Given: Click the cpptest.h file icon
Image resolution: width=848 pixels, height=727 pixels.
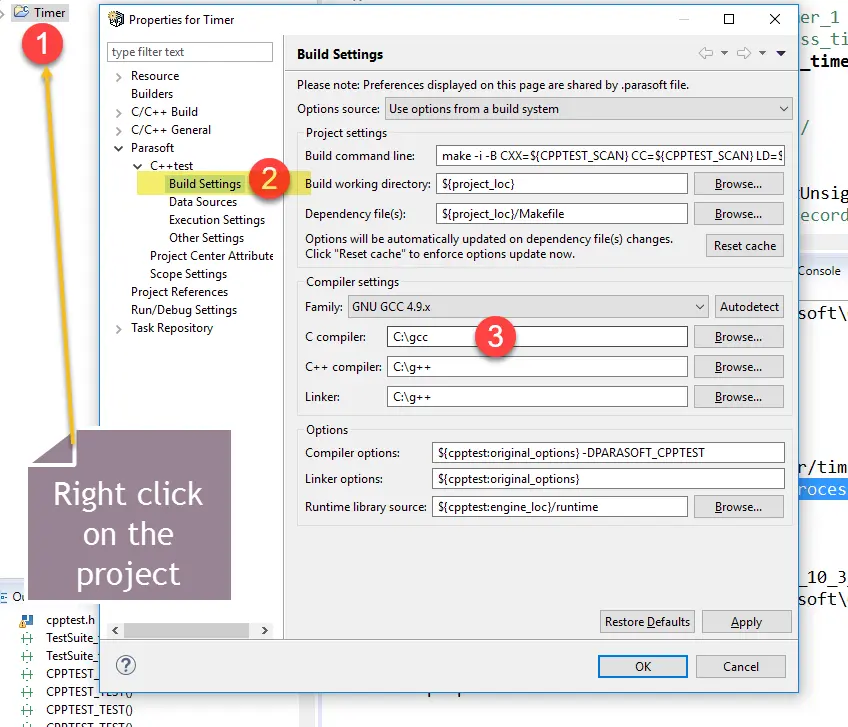Looking at the screenshot, I should (x=27, y=620).
